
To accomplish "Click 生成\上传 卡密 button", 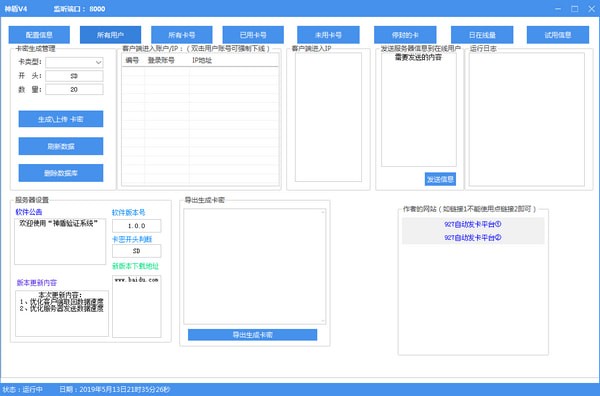I will pos(61,119).
